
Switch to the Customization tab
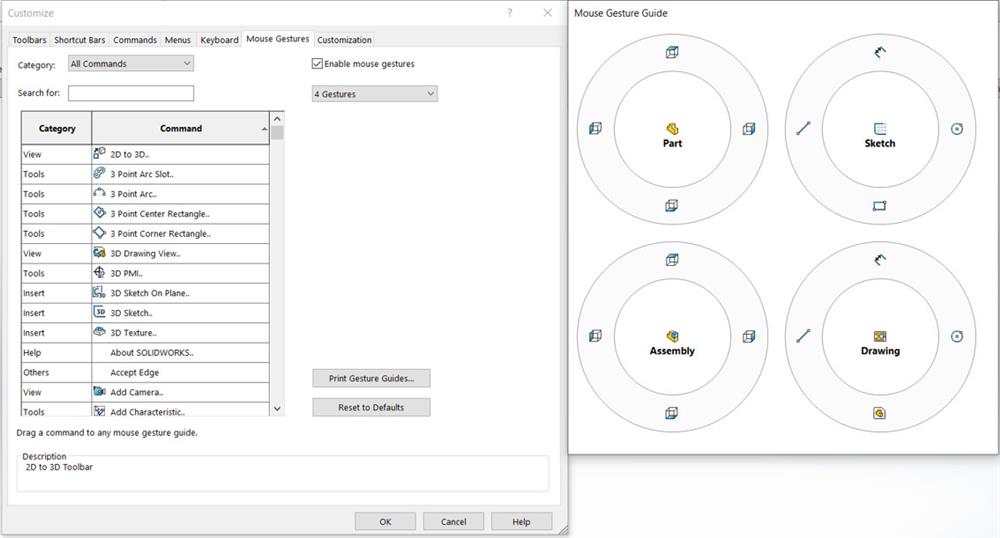[x=344, y=40]
